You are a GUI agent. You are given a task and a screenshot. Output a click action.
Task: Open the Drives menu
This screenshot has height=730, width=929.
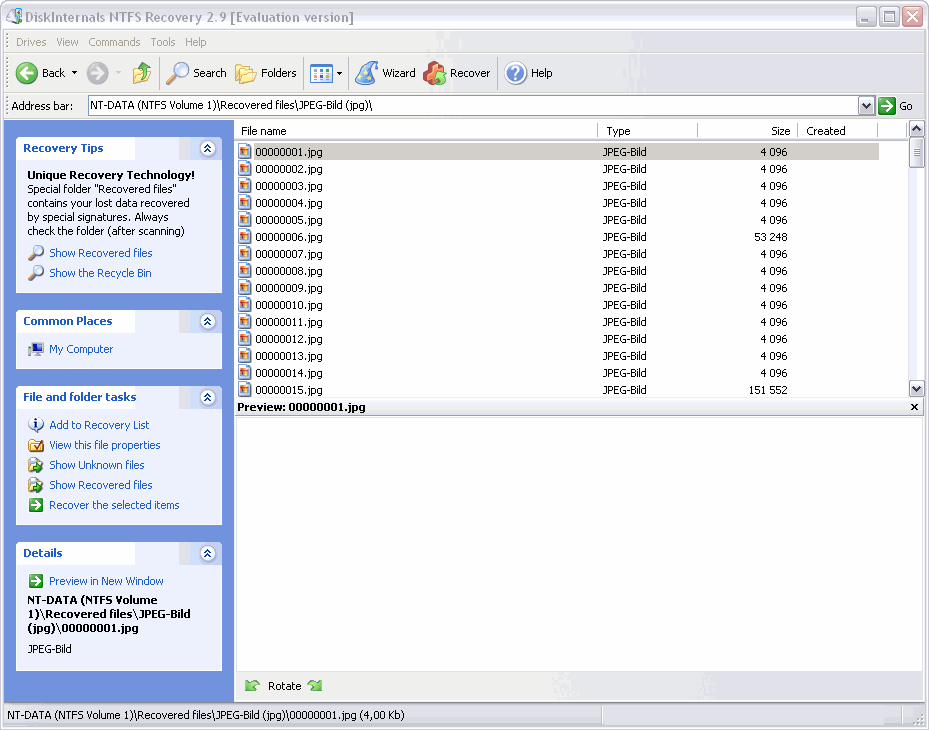[x=31, y=42]
